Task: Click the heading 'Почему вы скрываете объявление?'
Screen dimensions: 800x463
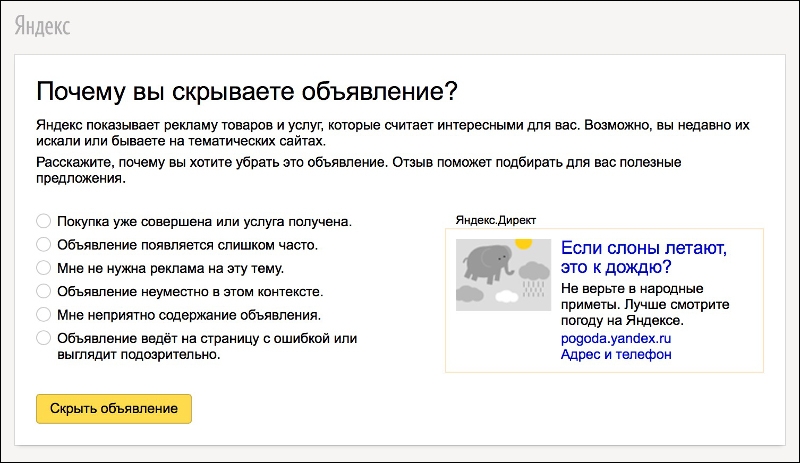Action: pyautogui.click(x=246, y=92)
